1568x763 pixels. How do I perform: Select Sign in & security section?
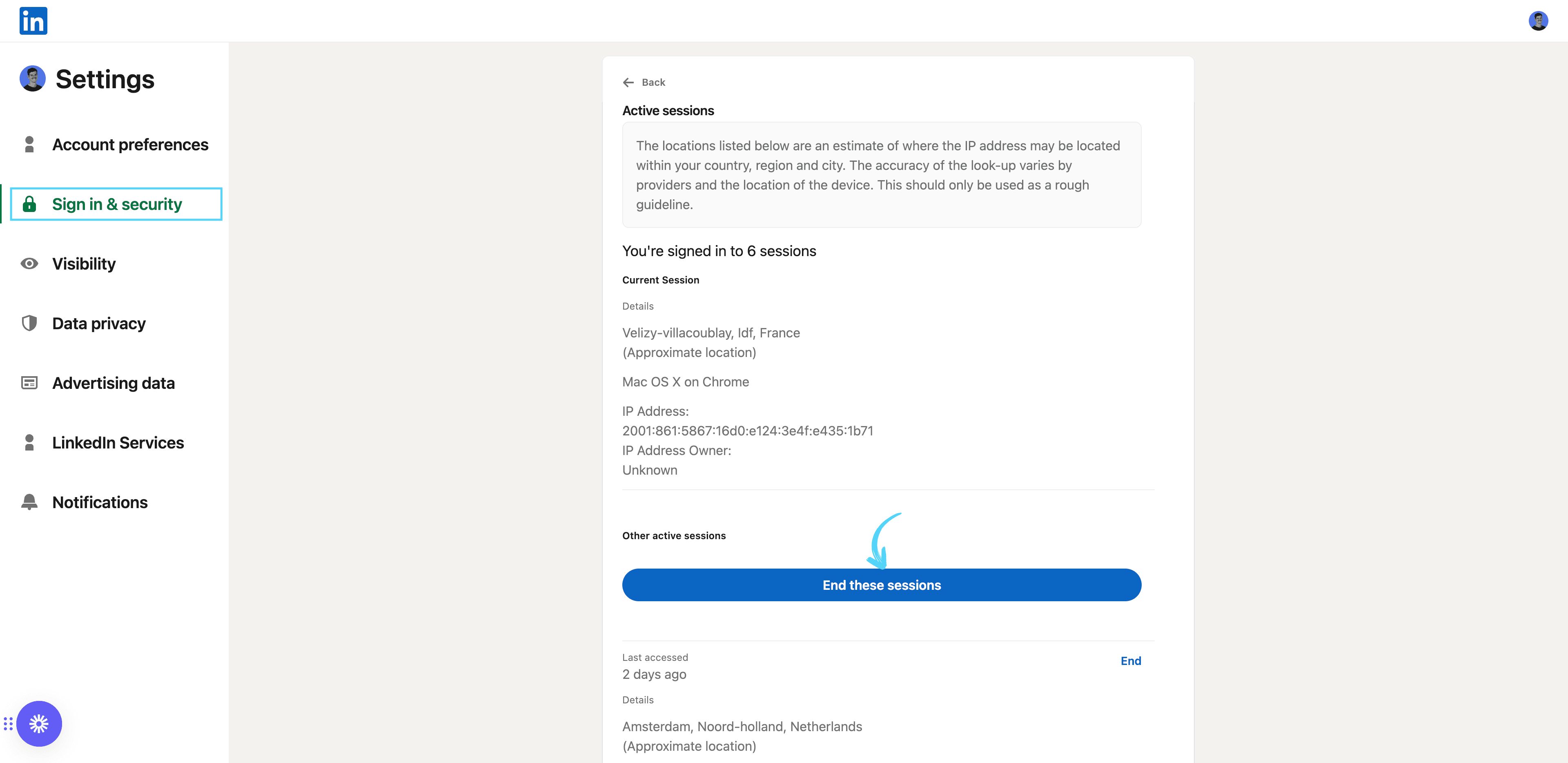point(117,204)
